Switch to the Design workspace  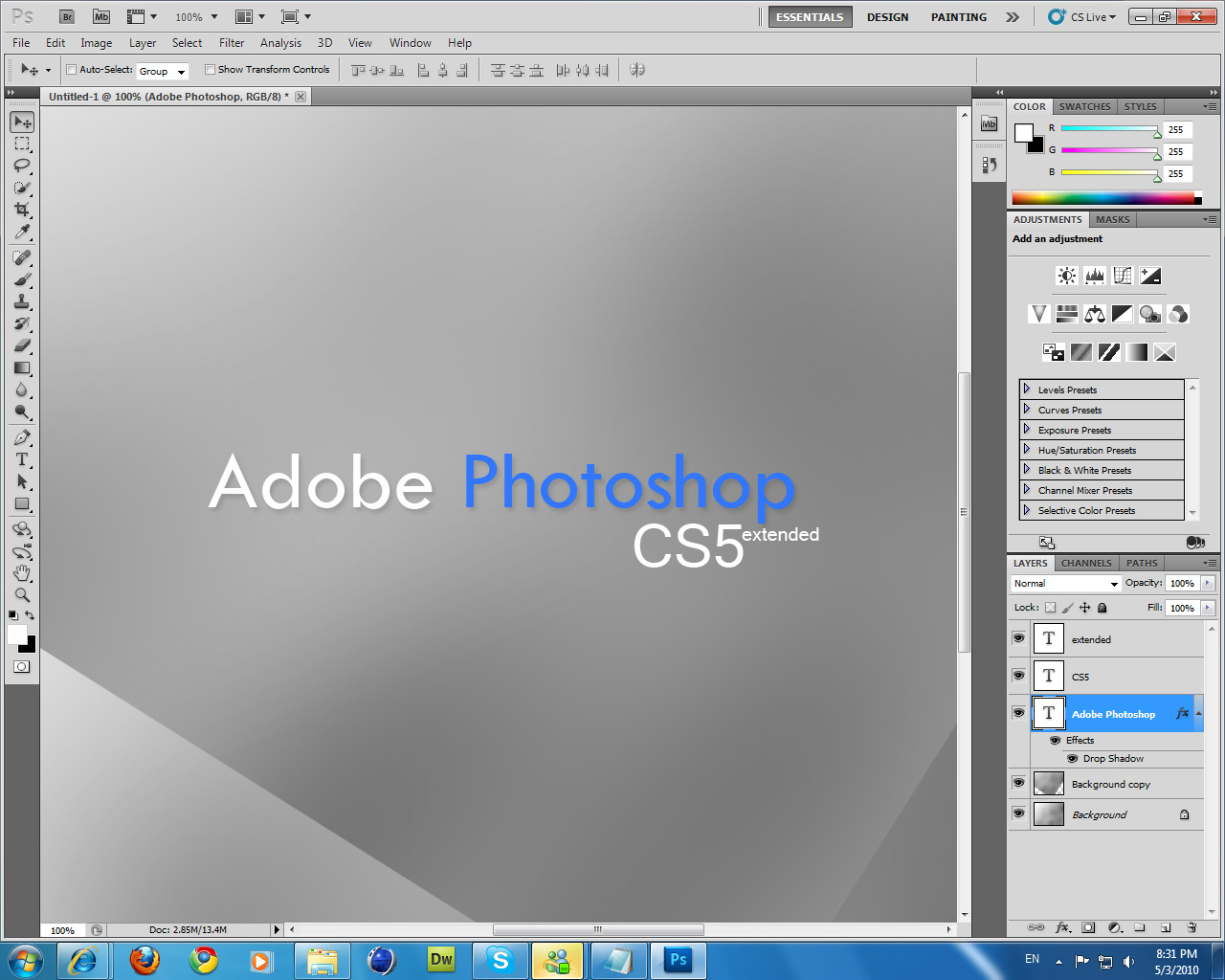[887, 17]
